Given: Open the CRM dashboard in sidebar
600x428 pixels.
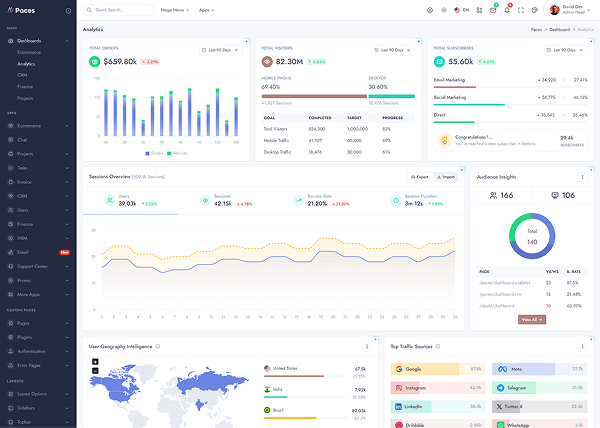Looking at the screenshot, I should tap(24, 75).
